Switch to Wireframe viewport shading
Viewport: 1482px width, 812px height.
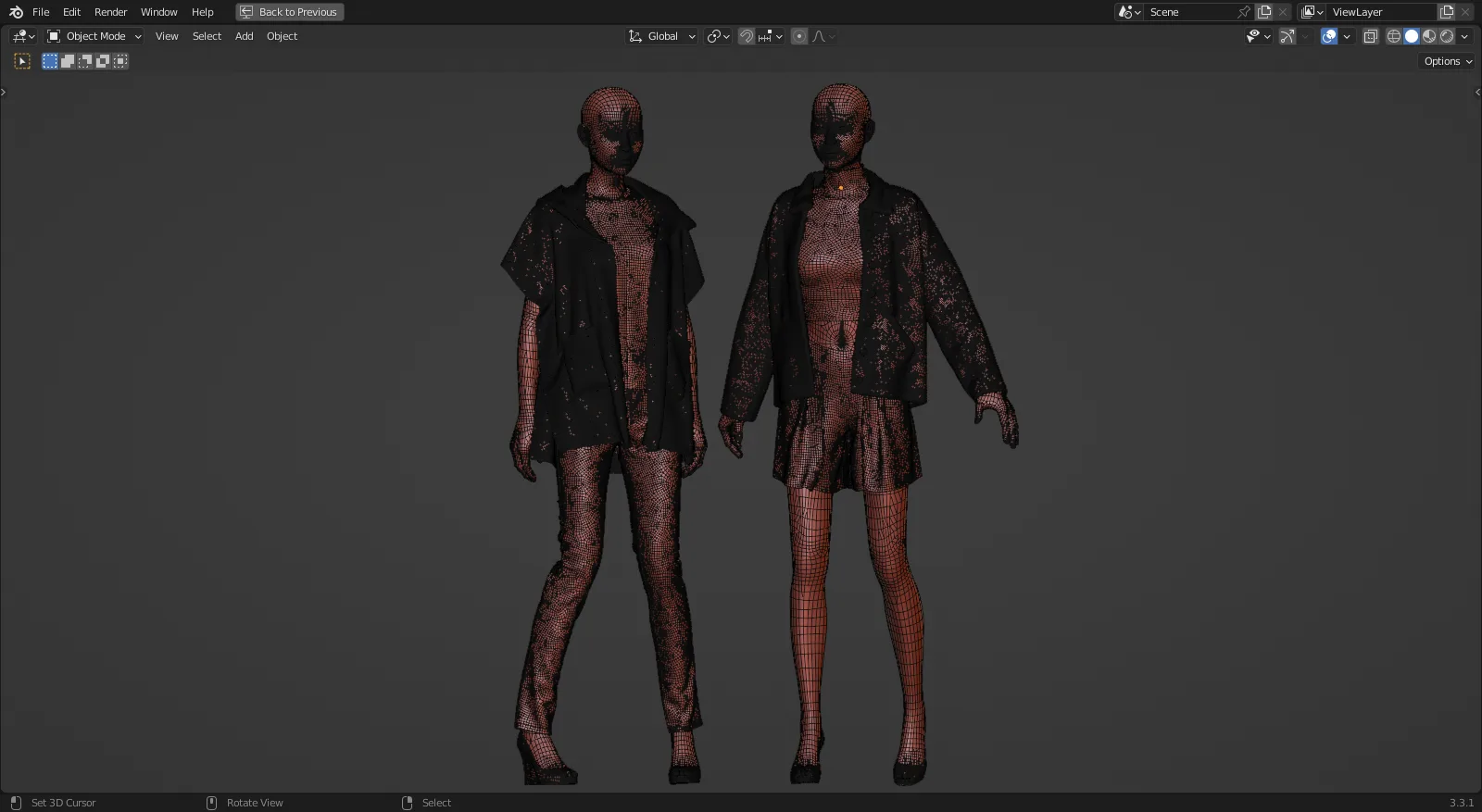[1394, 36]
